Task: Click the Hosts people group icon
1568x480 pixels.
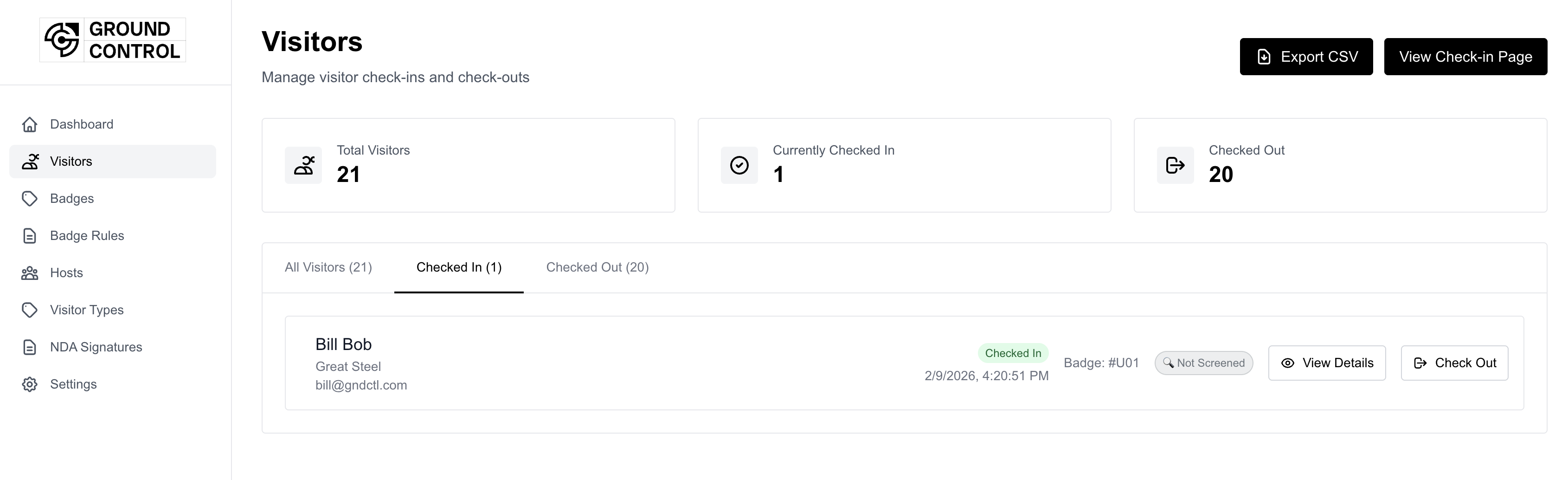Action: tap(30, 273)
